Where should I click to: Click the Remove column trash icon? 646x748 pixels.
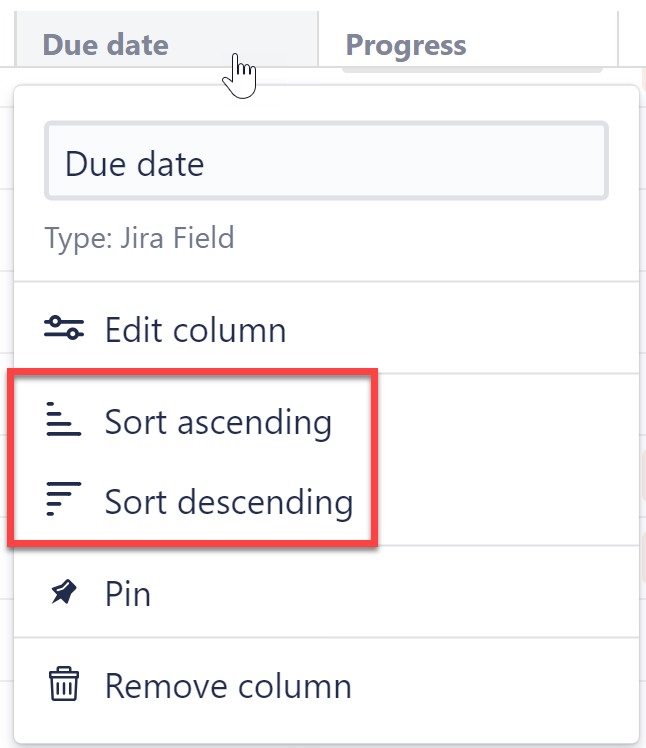[x=64, y=686]
